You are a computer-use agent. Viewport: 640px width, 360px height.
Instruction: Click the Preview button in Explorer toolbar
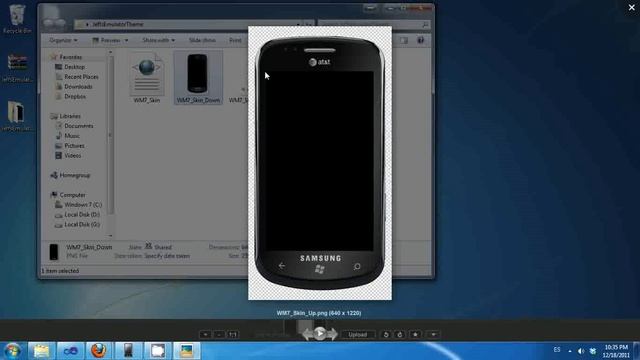[x=107, y=40]
